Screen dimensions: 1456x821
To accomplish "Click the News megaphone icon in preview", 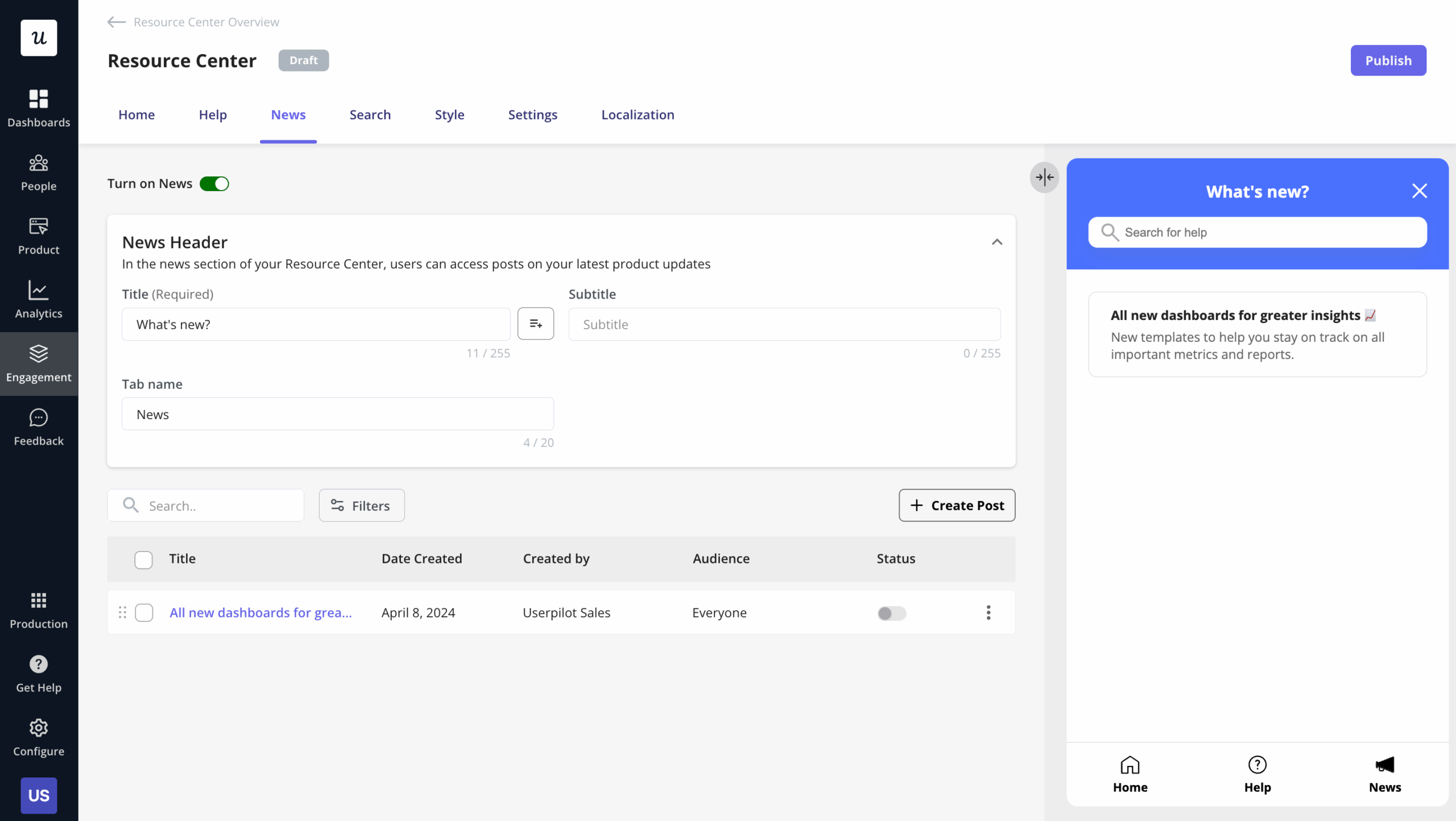I will [1384, 765].
